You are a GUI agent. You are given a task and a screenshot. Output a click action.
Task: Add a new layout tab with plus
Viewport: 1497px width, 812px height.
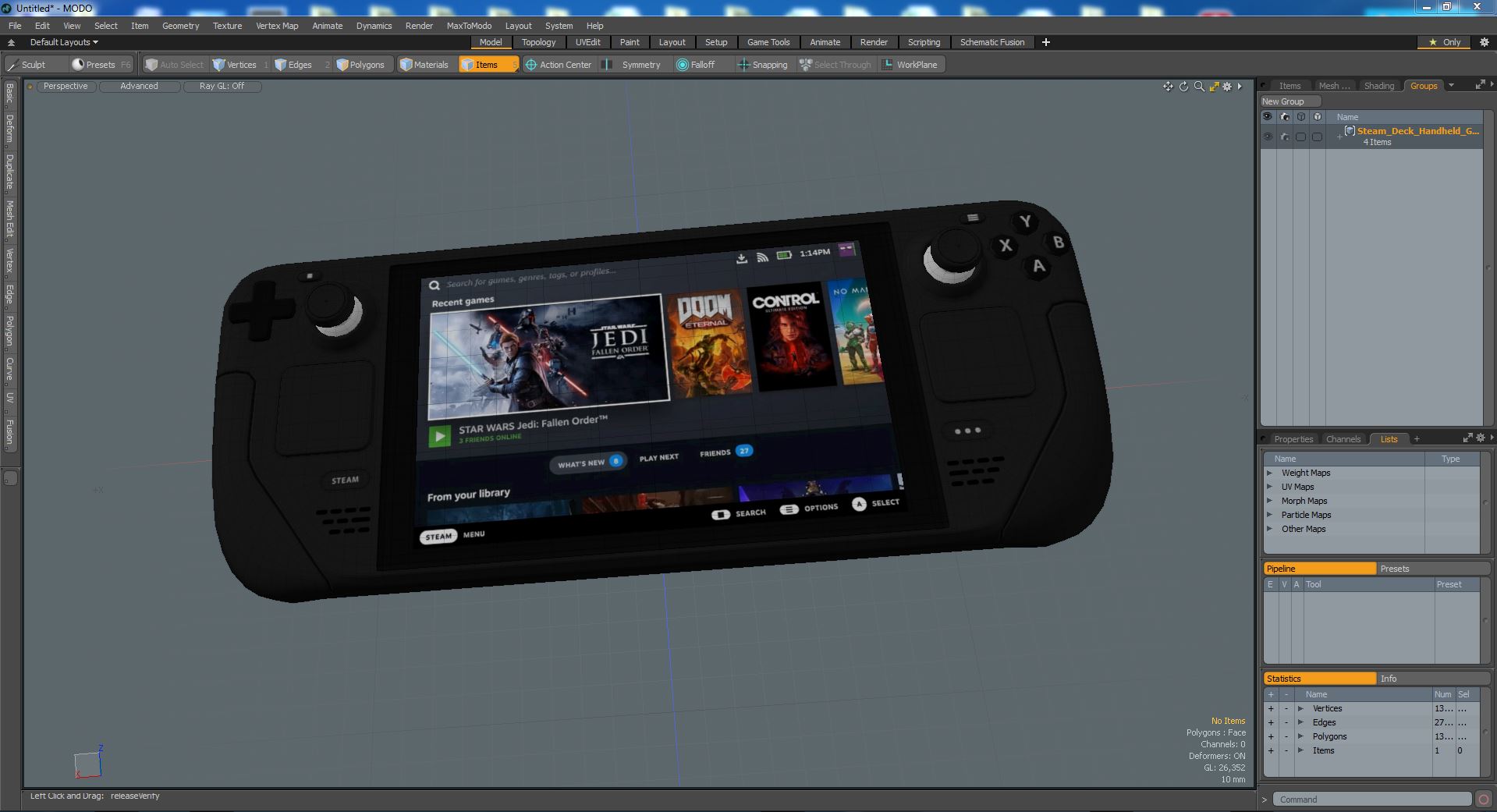1046,42
